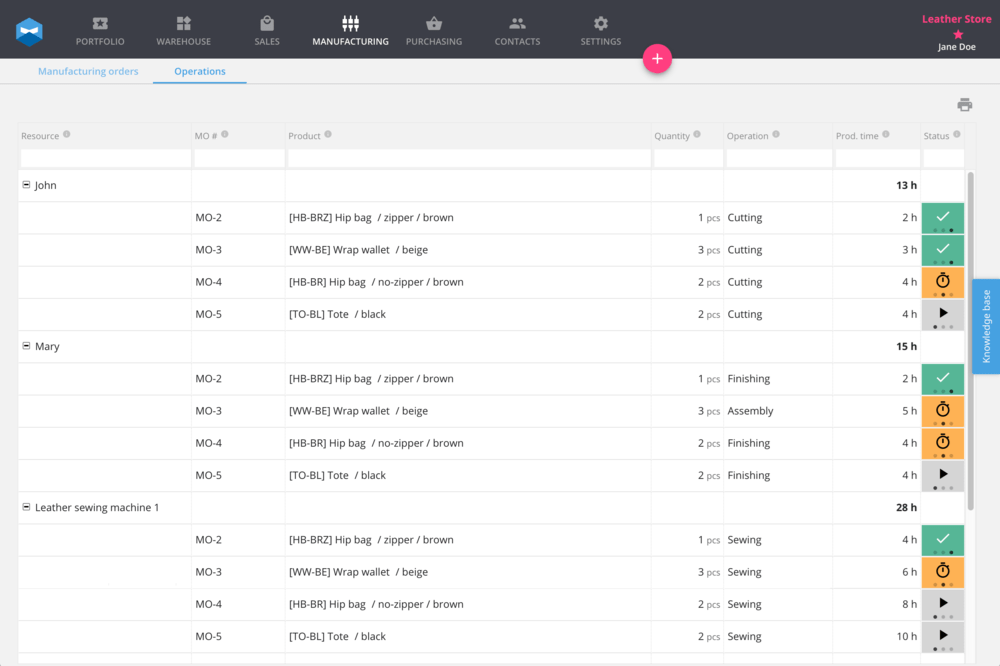Toggle the paused status of Mary's MO-3 Assembly

[x=942, y=410]
